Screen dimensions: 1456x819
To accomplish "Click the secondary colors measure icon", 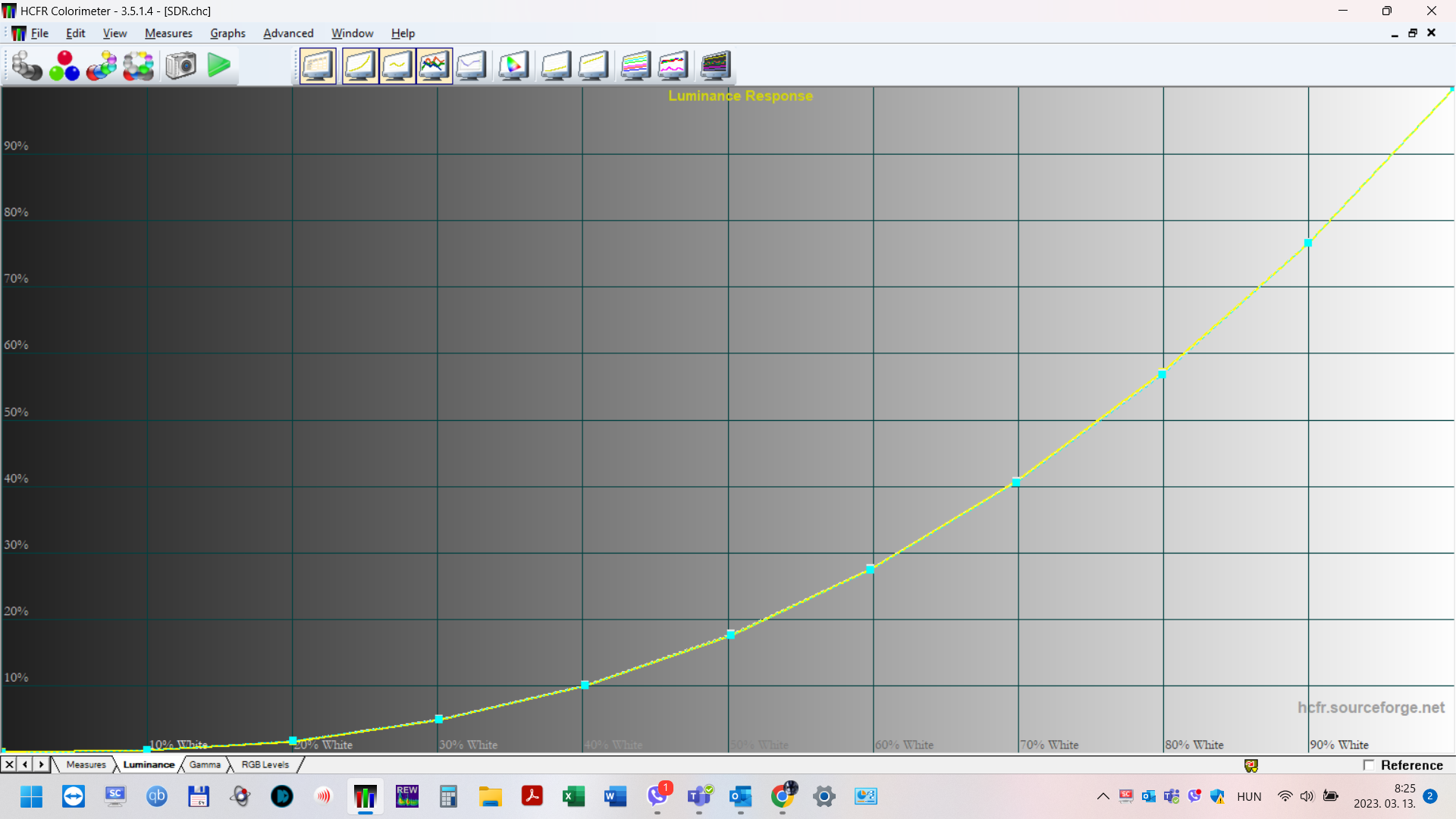I will pyautogui.click(x=102, y=66).
